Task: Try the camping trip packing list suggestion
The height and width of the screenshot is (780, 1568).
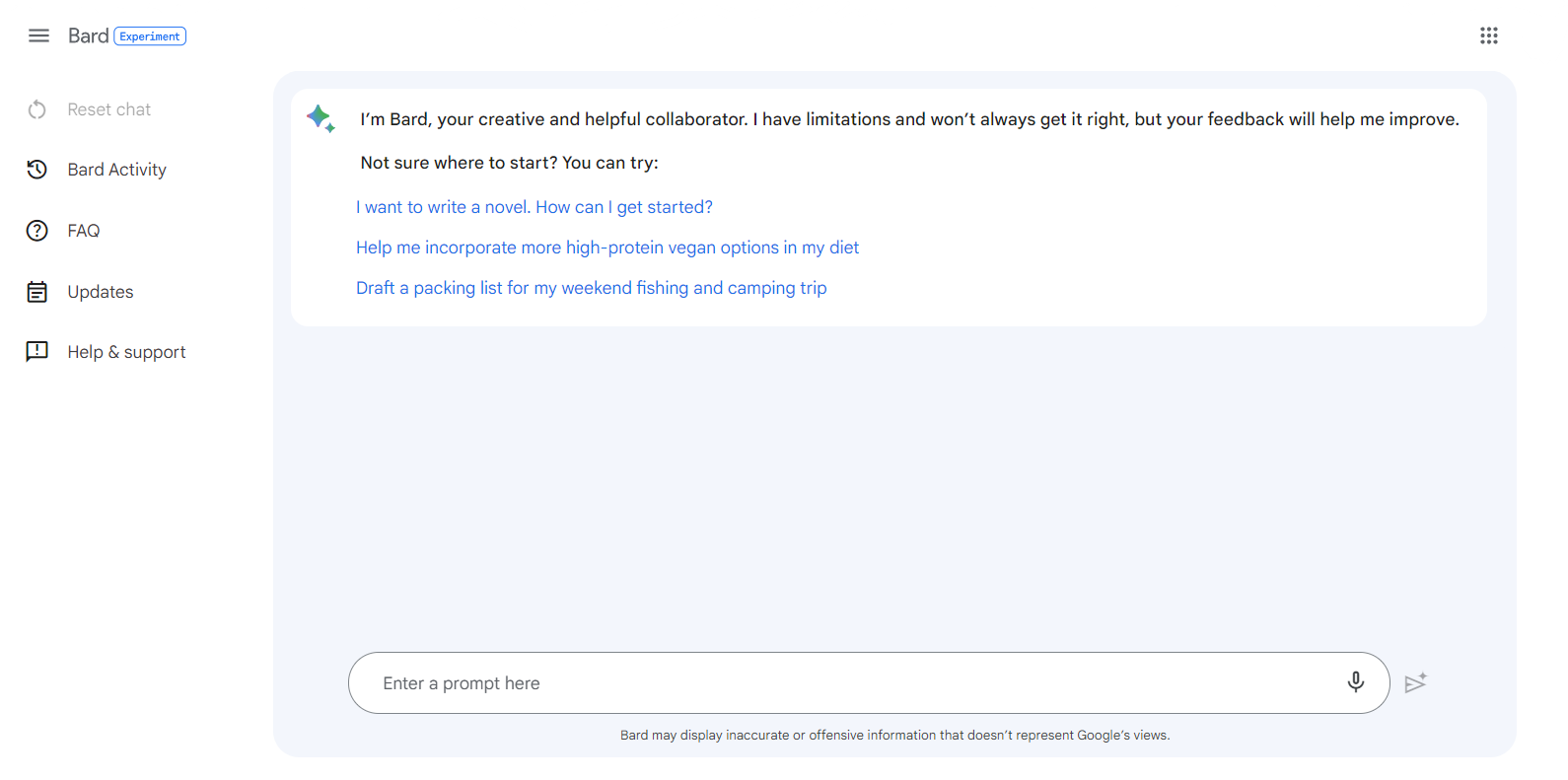Action: (x=592, y=288)
